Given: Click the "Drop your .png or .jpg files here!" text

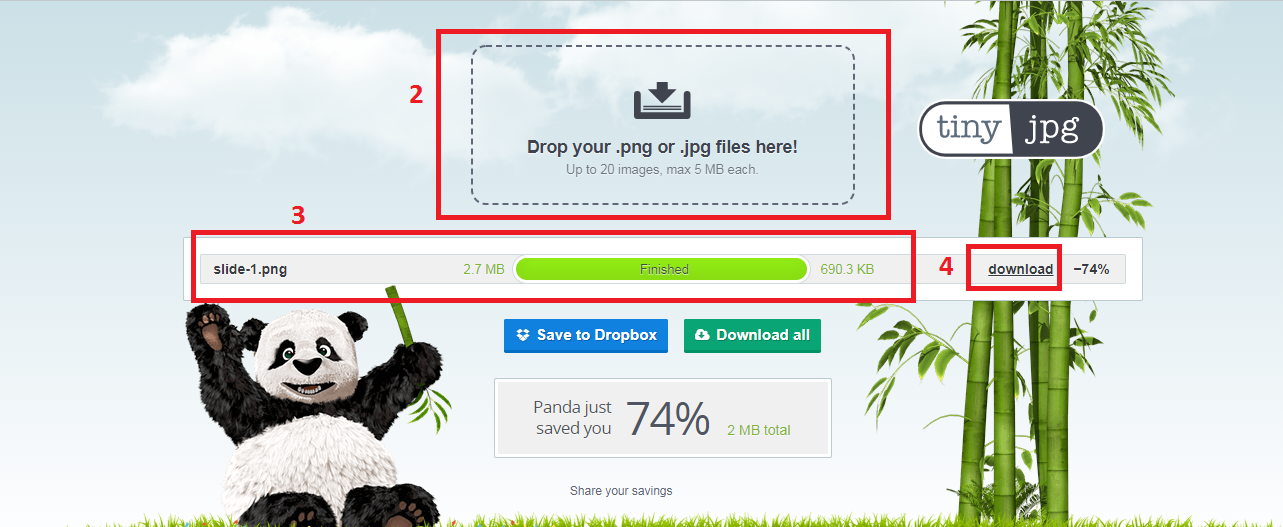Looking at the screenshot, I should [x=662, y=147].
